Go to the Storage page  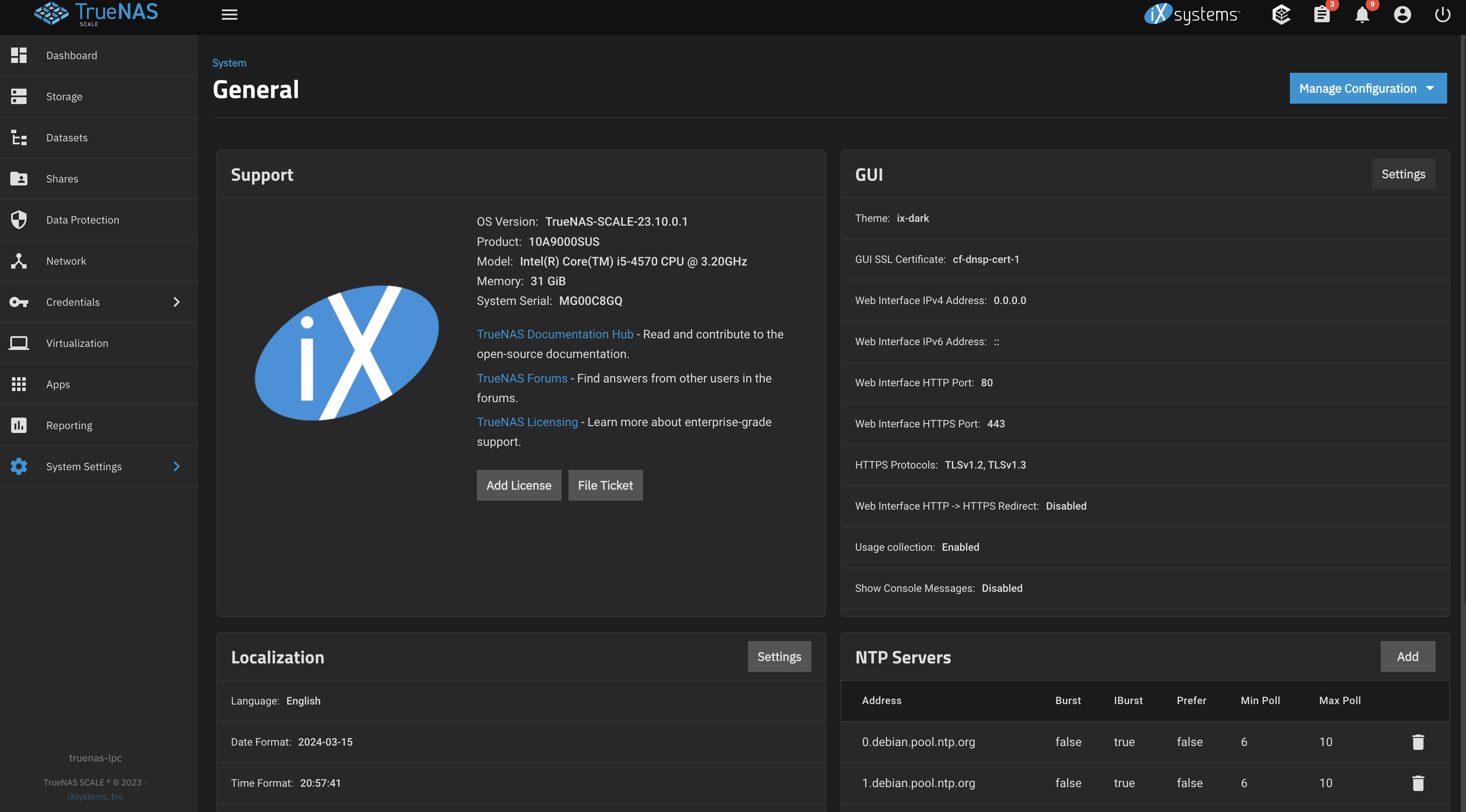[64, 97]
